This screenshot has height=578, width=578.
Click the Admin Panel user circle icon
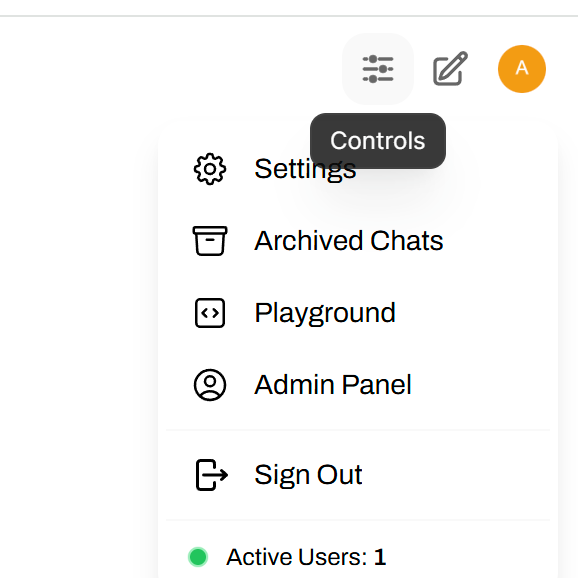(x=210, y=385)
